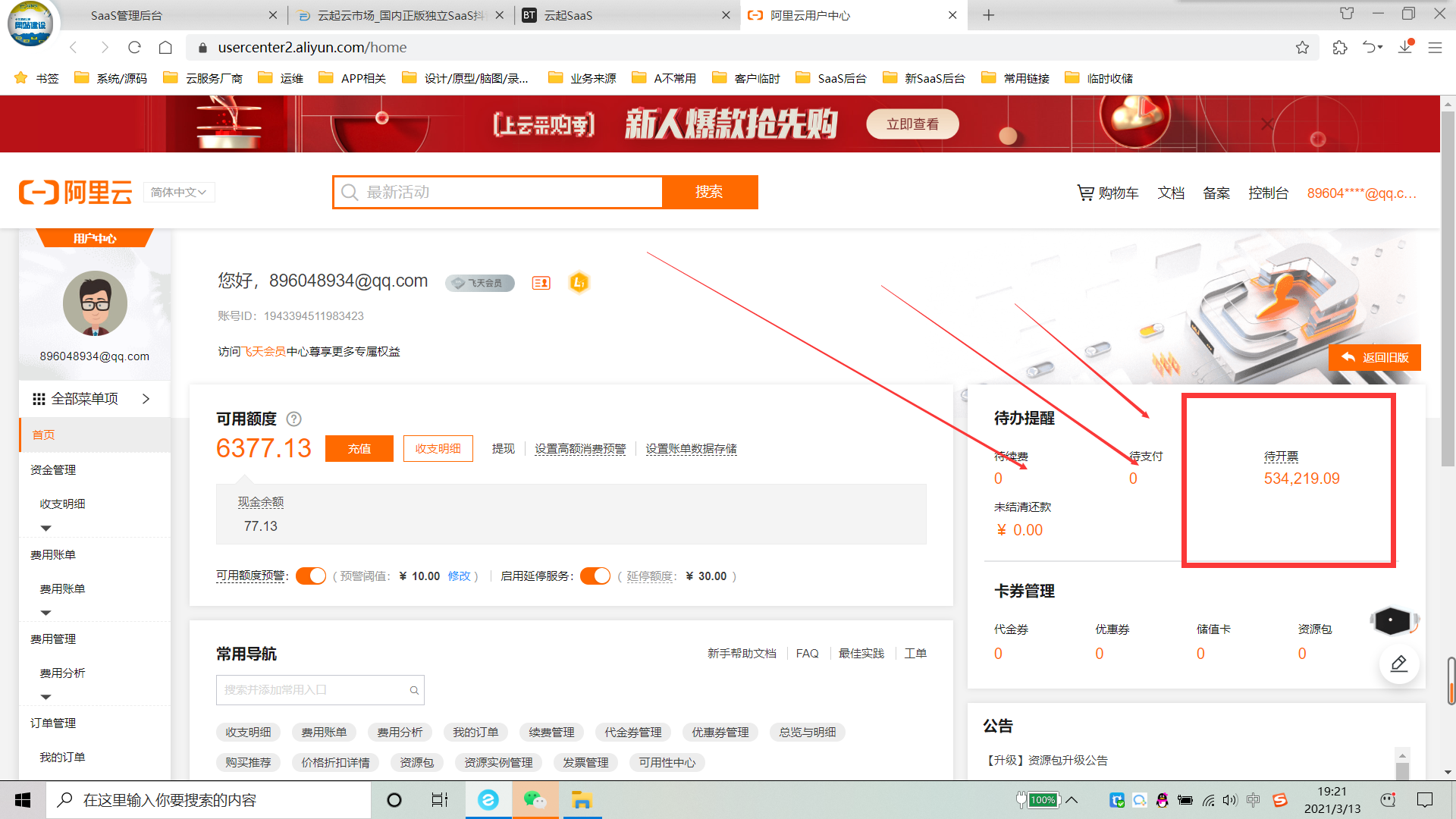Focus the 搜索并添加常用入口 field
Viewport: 1456px width, 819px height.
tap(320, 690)
